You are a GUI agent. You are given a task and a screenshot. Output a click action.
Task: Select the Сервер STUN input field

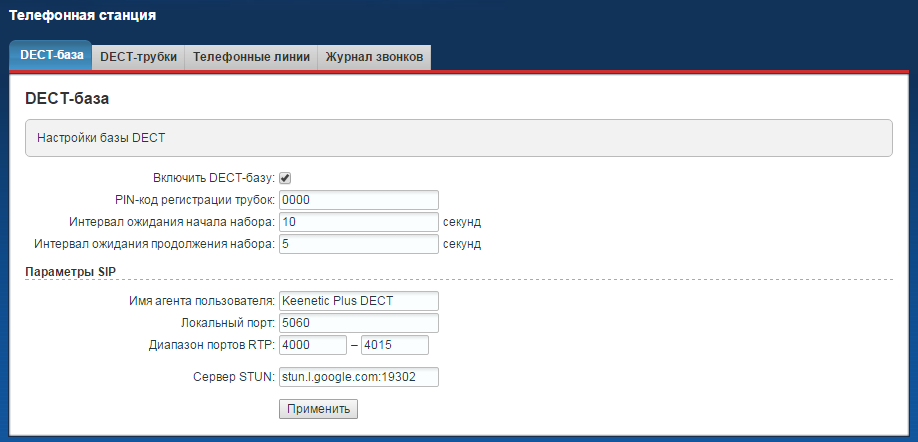(x=359, y=377)
